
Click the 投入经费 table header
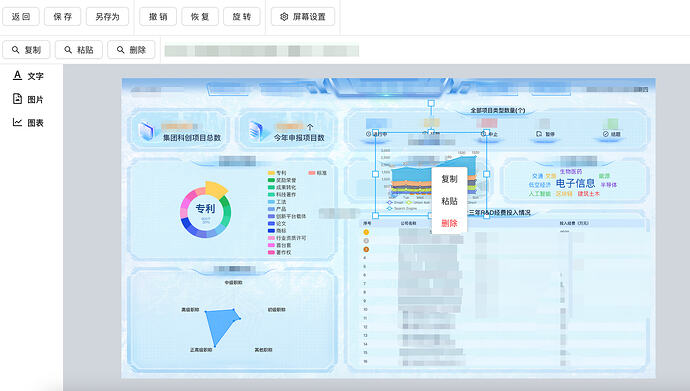pos(574,223)
